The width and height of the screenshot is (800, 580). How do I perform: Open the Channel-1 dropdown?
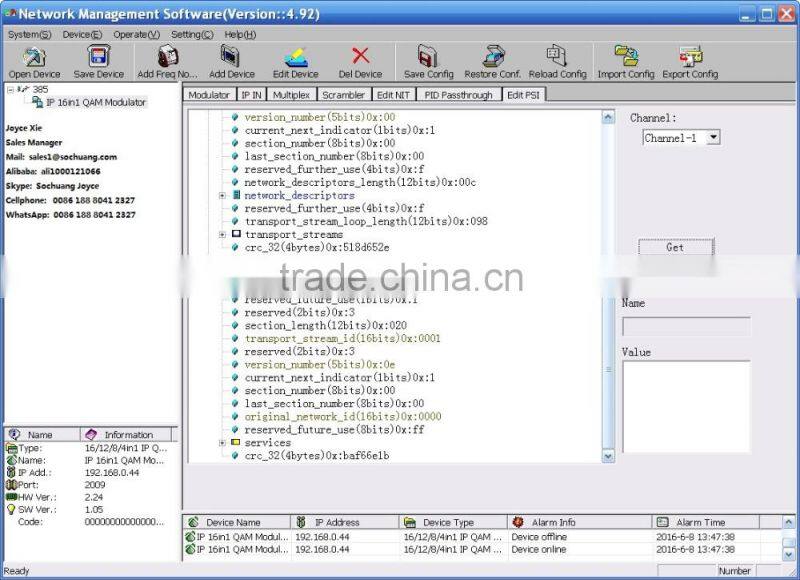tap(712, 138)
